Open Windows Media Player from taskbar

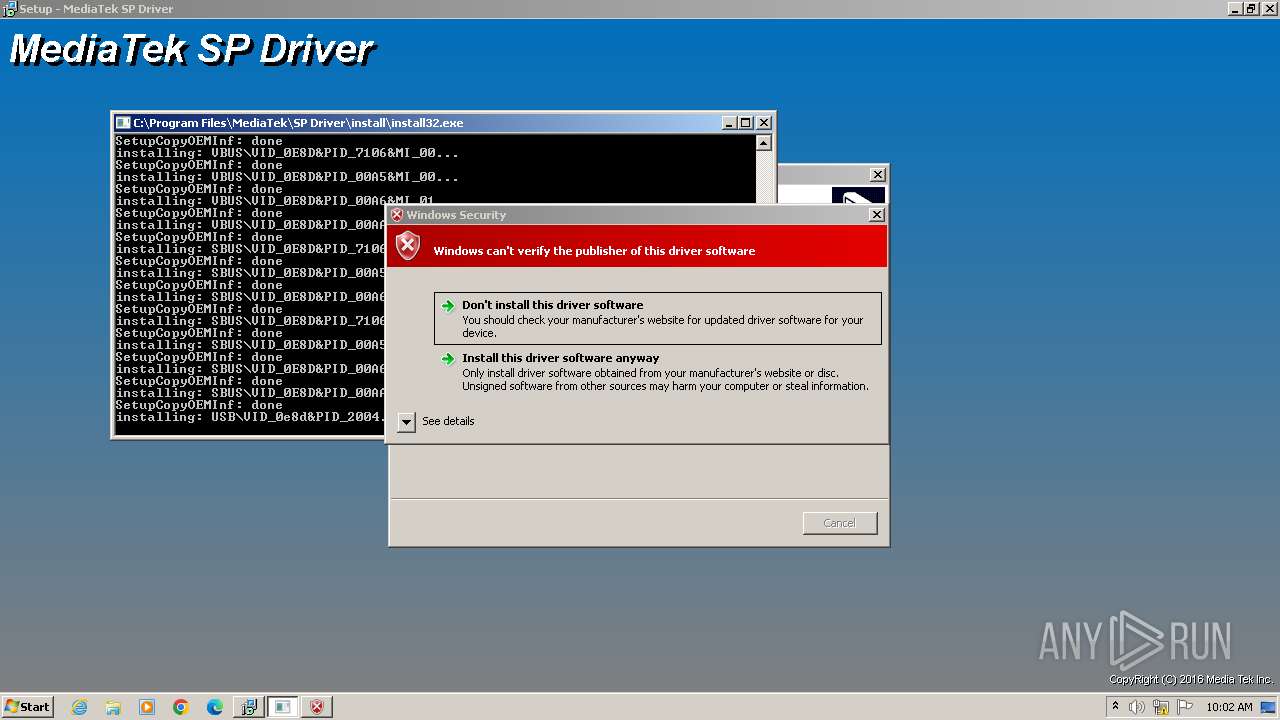tap(147, 707)
